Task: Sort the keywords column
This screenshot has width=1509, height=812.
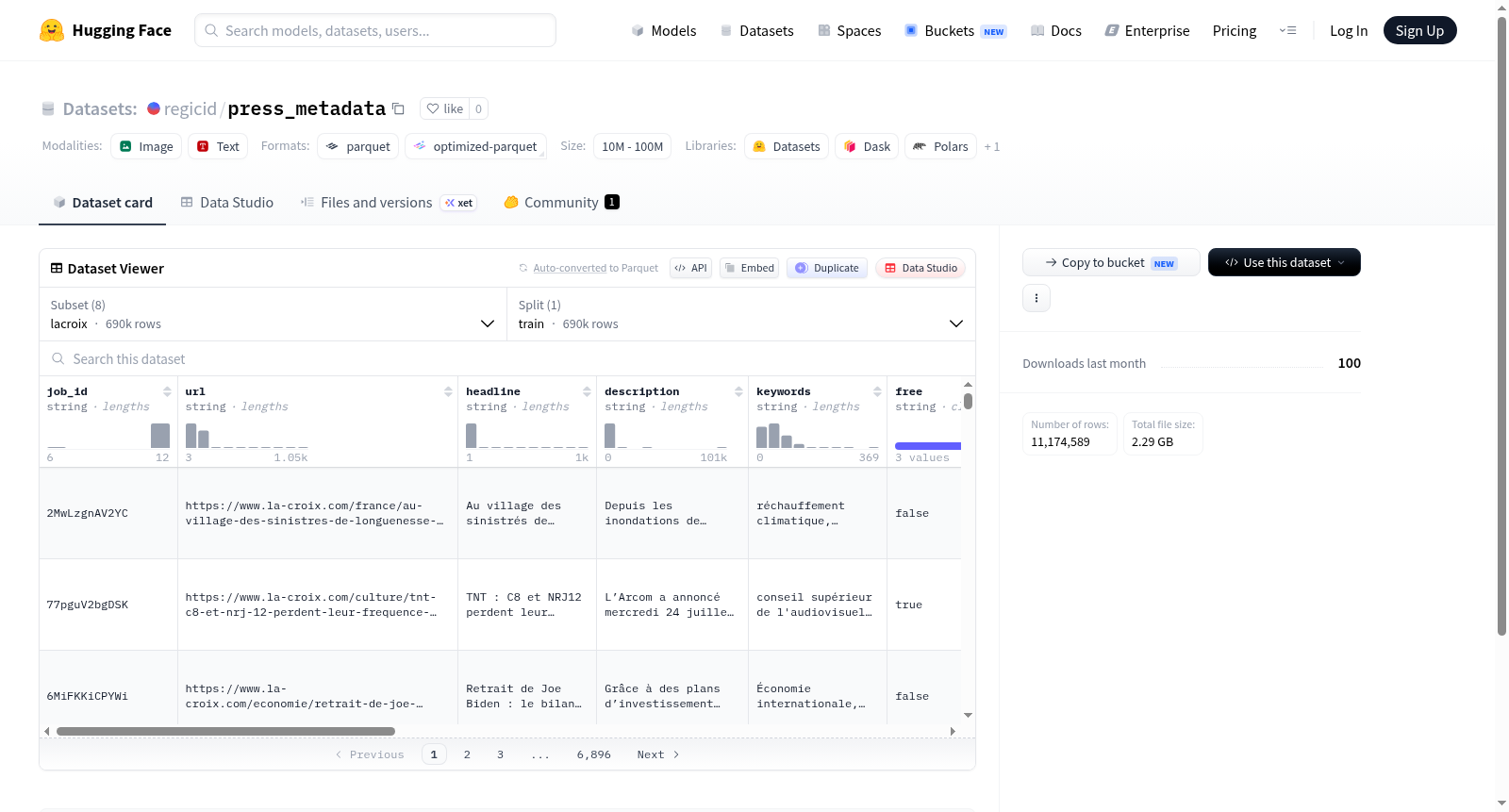Action: click(x=877, y=391)
